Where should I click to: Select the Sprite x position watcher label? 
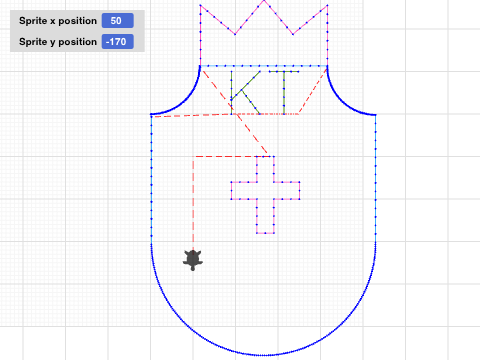tap(58, 21)
